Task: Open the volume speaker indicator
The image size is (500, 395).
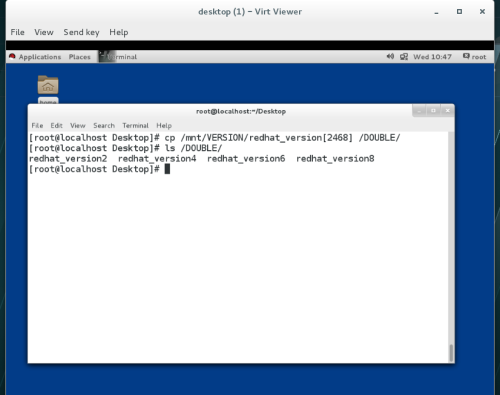Action: [390, 56]
